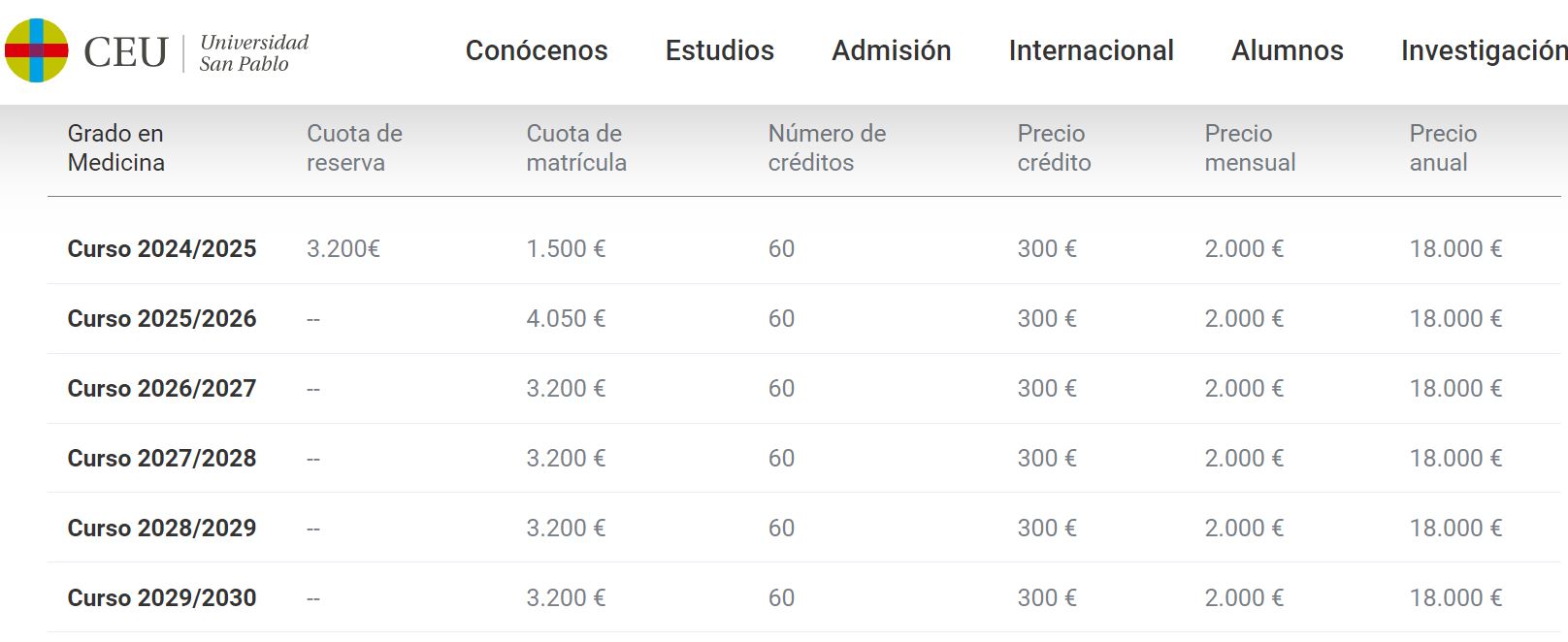Select the Curso 2024/2025 row label
1568x642 pixels.
[162, 249]
